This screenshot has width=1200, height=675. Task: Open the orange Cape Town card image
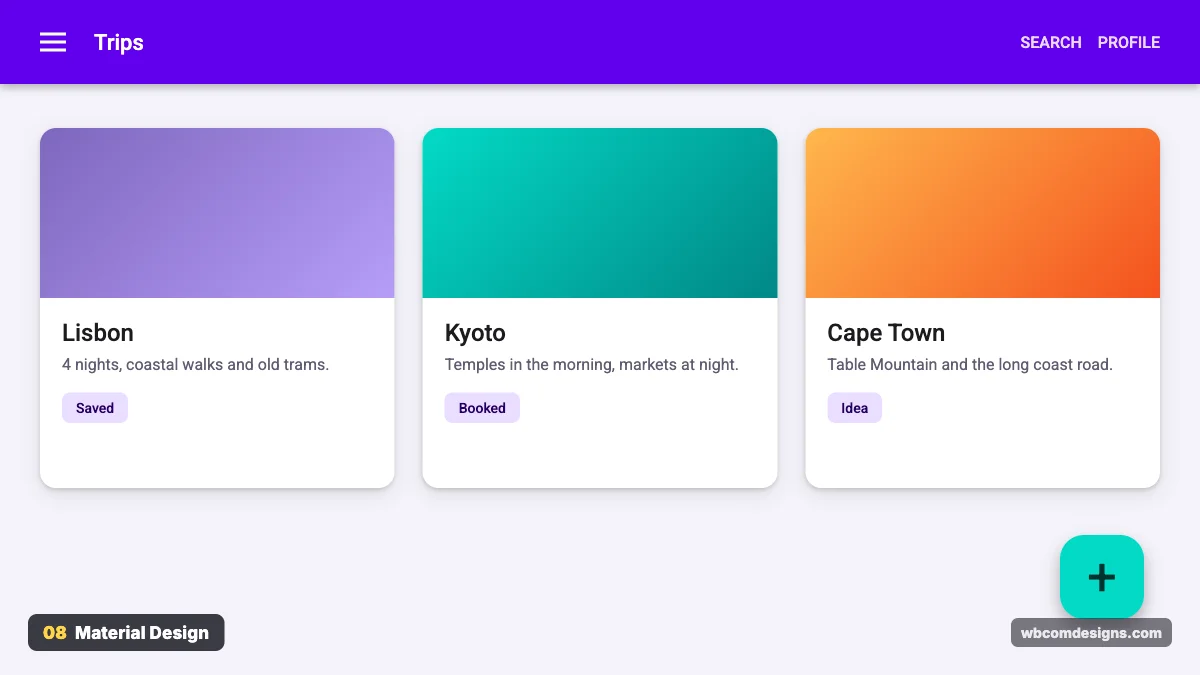coord(983,213)
